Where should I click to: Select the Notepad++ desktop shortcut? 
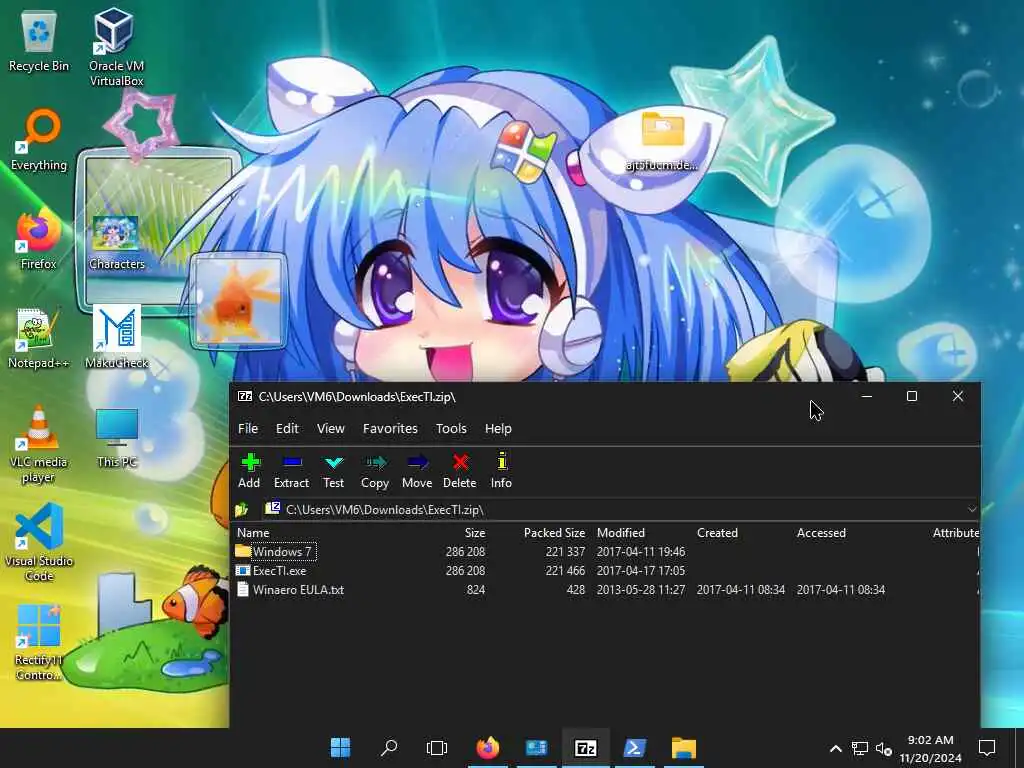pos(39,339)
